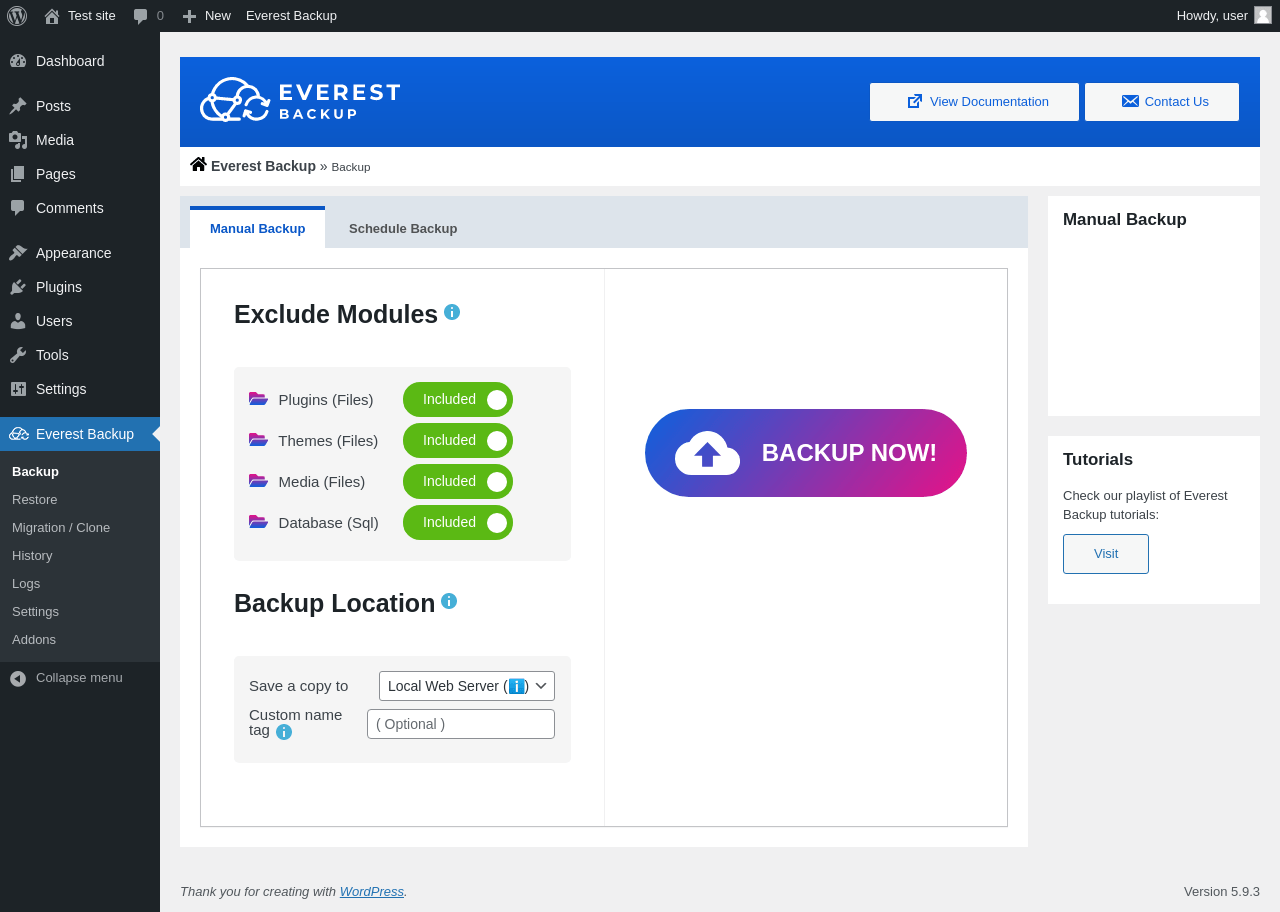Switch to the Manual Backup tab
This screenshot has width=1280, height=912.
[x=257, y=228]
